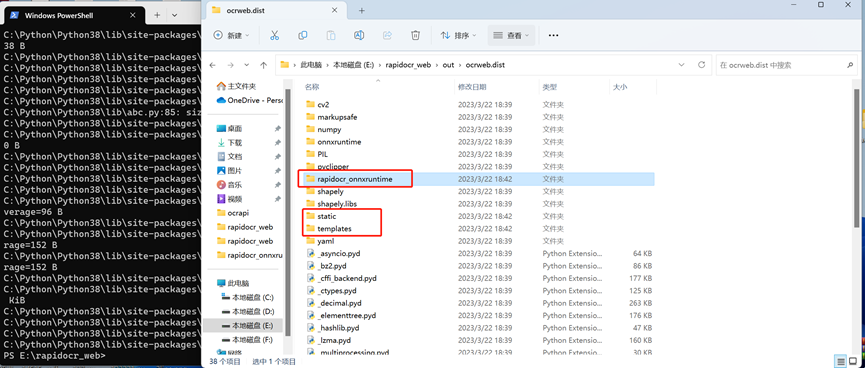Click the Rename icon in Explorer toolbar
The height and width of the screenshot is (368, 865).
coord(359,35)
